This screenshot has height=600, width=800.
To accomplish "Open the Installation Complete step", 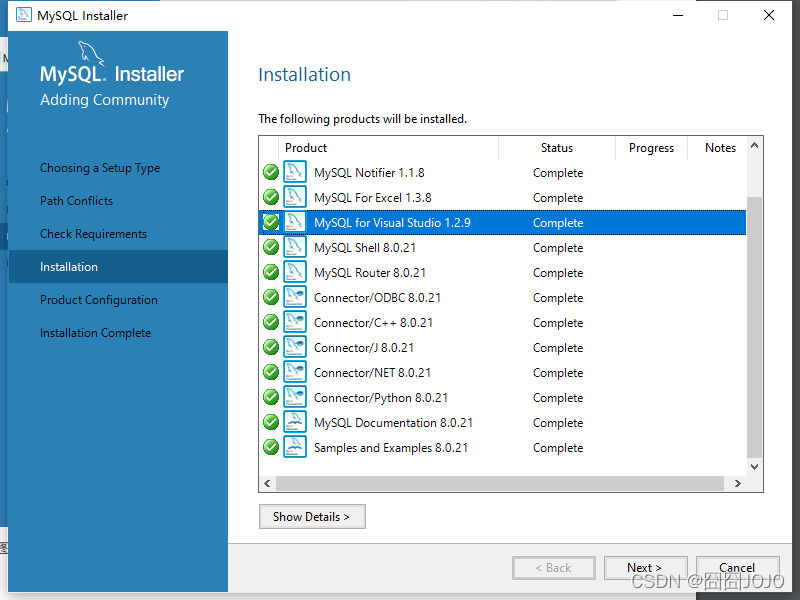I will (95, 333).
